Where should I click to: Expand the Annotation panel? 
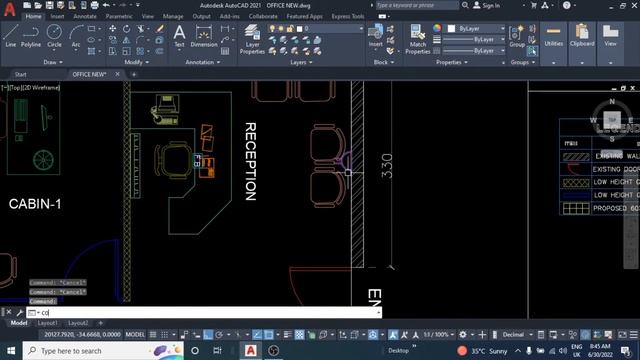coord(203,62)
